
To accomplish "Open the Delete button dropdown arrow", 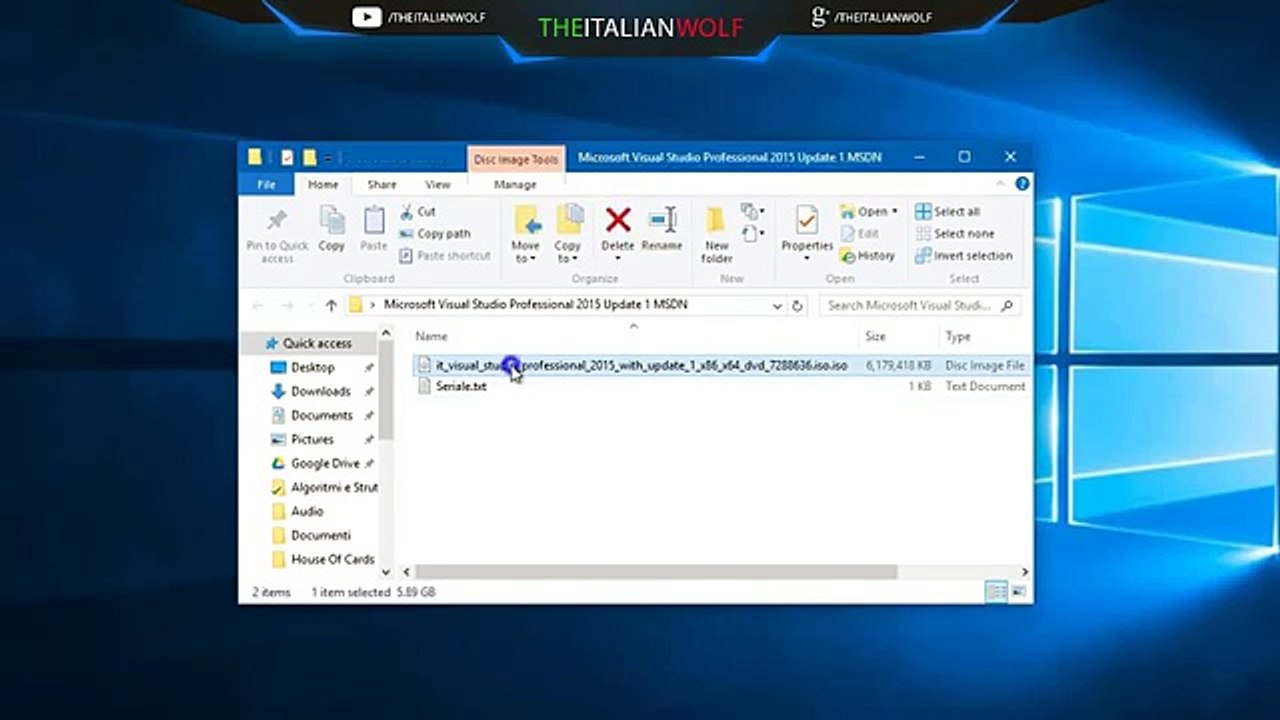I will 618,259.
